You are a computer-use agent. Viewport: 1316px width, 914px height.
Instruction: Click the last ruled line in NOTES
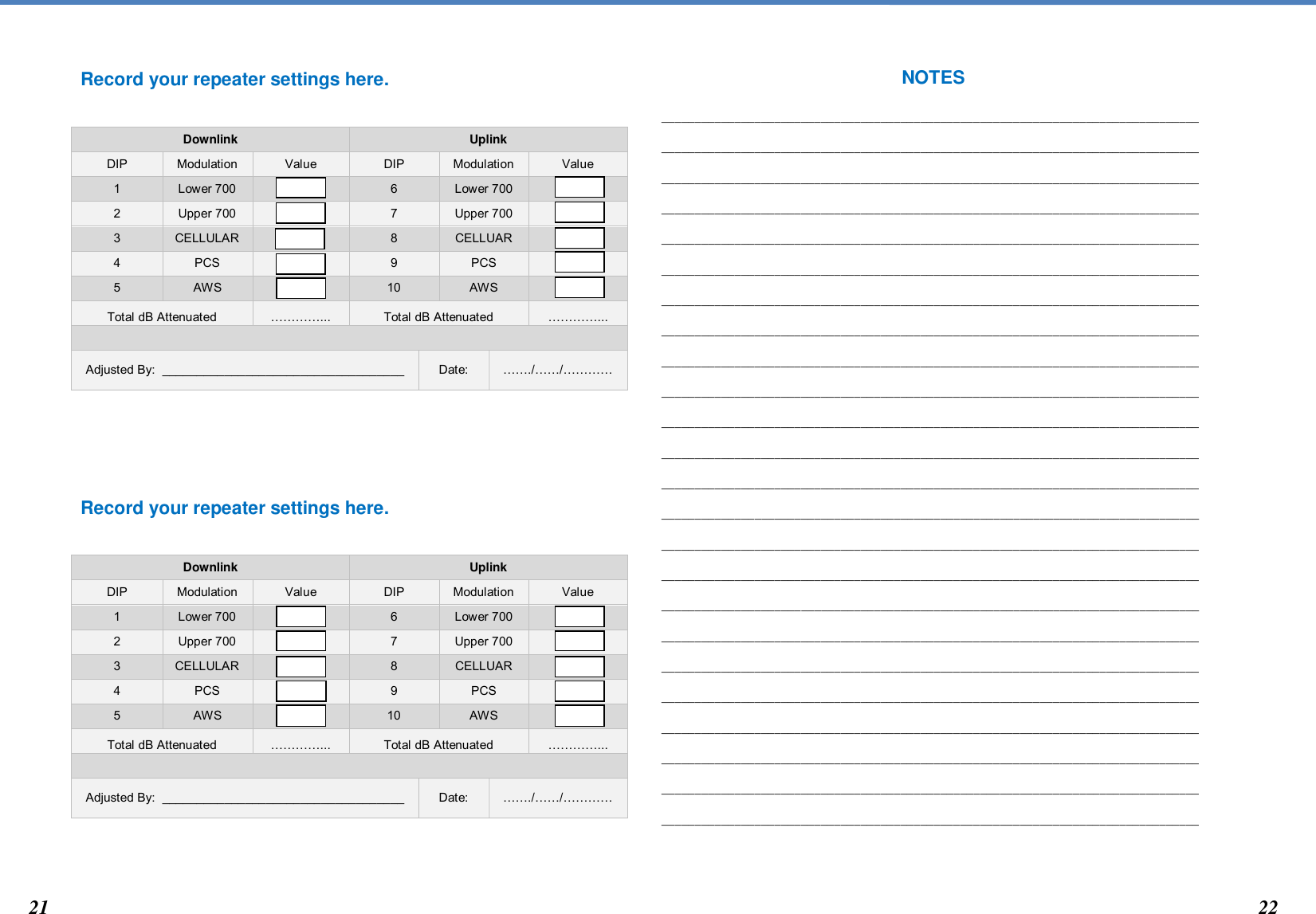(x=929, y=824)
